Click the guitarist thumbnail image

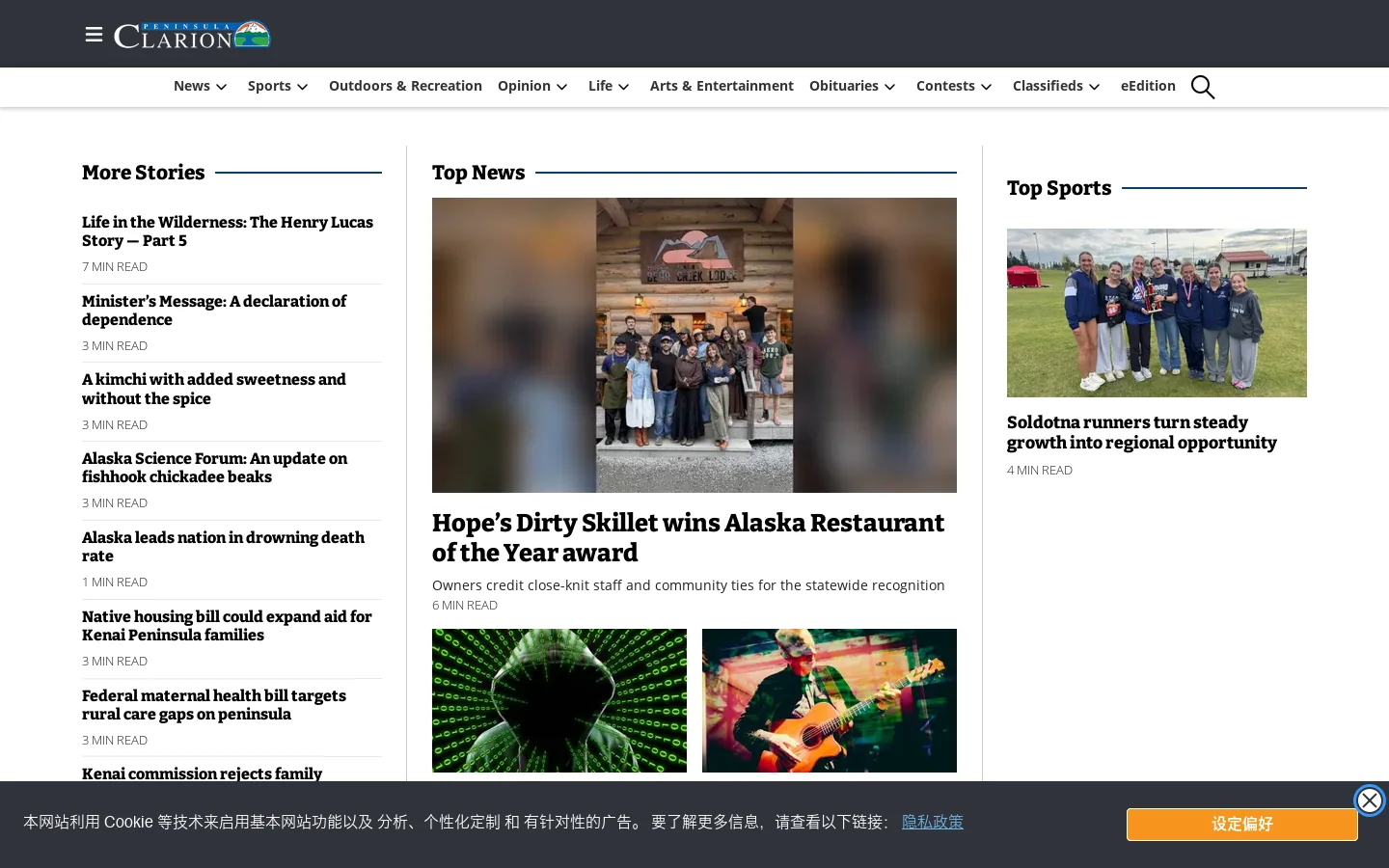[x=830, y=700]
